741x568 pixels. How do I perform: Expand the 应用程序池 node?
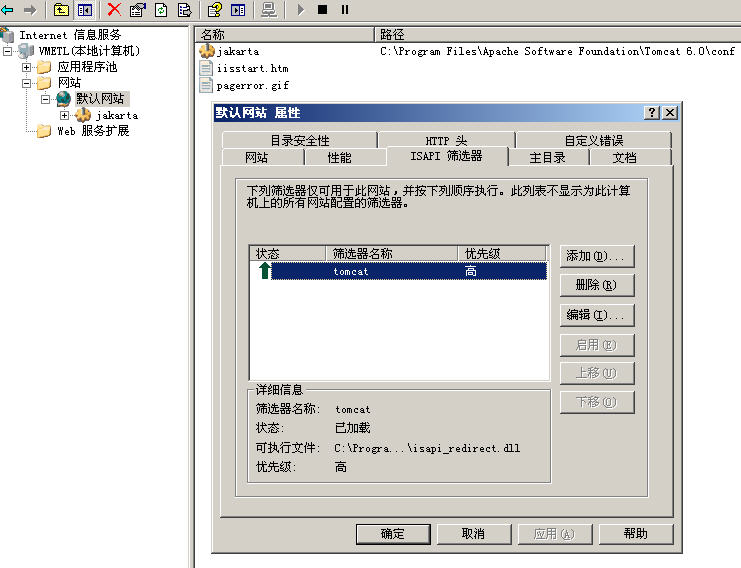pyautogui.click(x=26, y=67)
